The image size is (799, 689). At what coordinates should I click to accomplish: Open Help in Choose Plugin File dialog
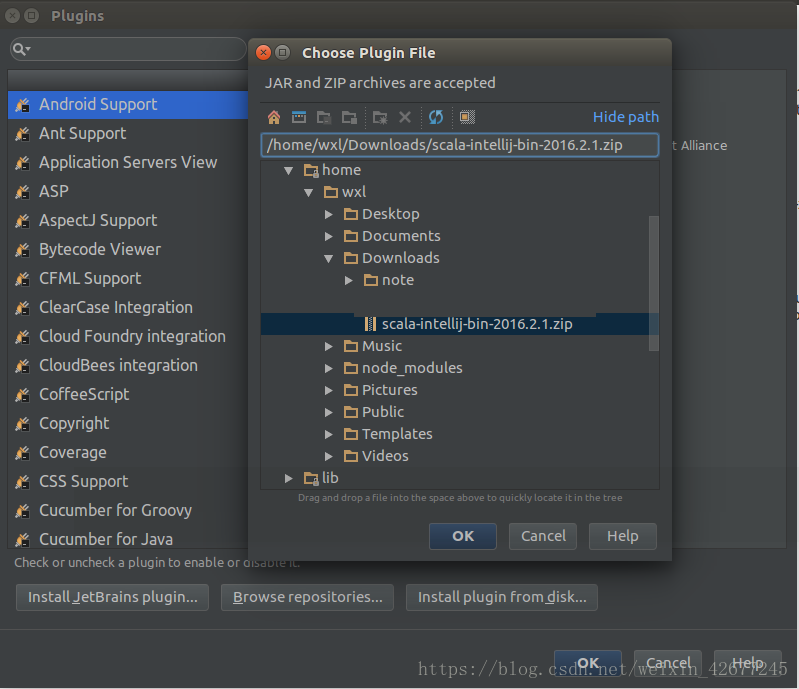click(623, 536)
